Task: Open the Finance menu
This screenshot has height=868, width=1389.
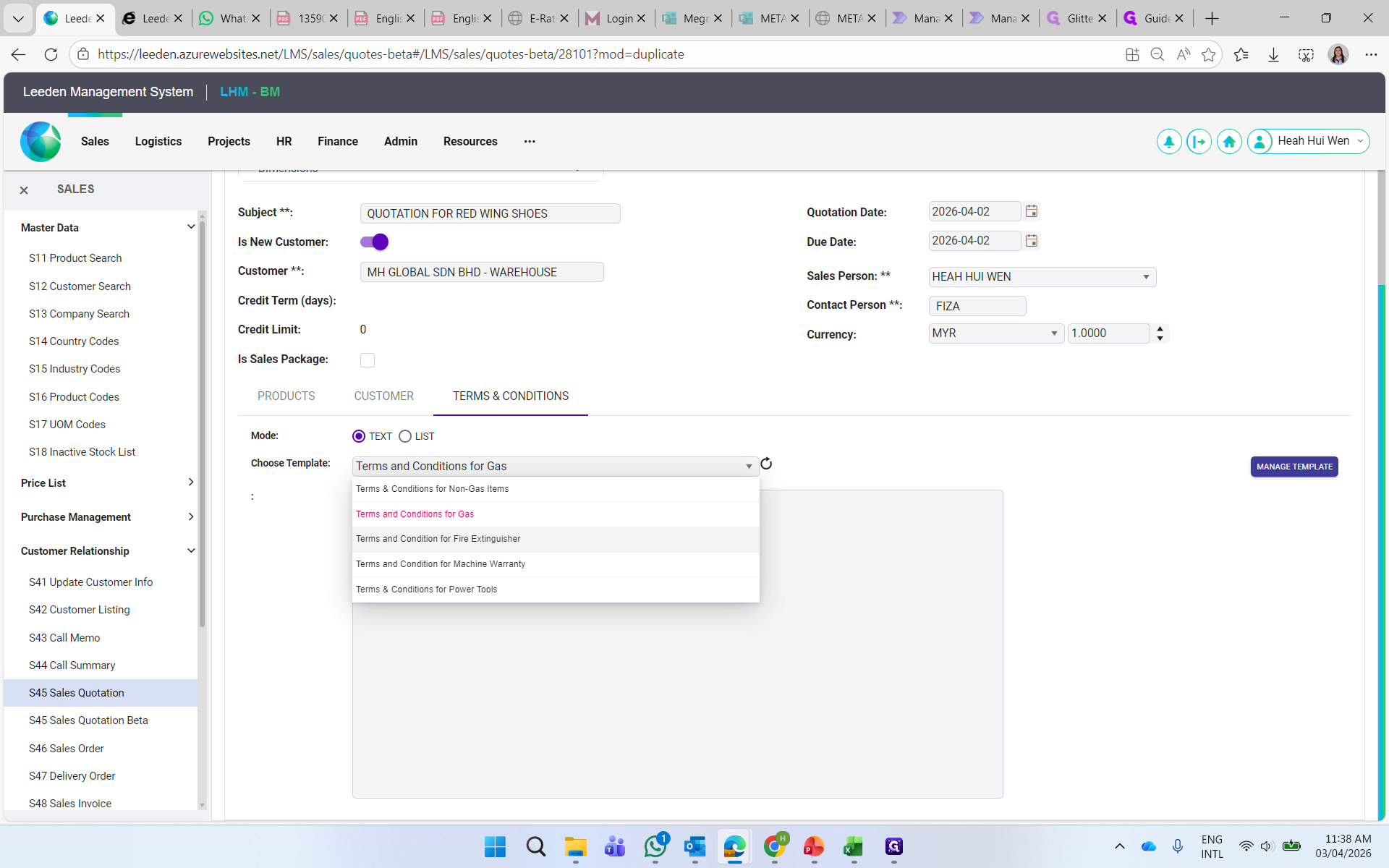Action: pos(338,142)
